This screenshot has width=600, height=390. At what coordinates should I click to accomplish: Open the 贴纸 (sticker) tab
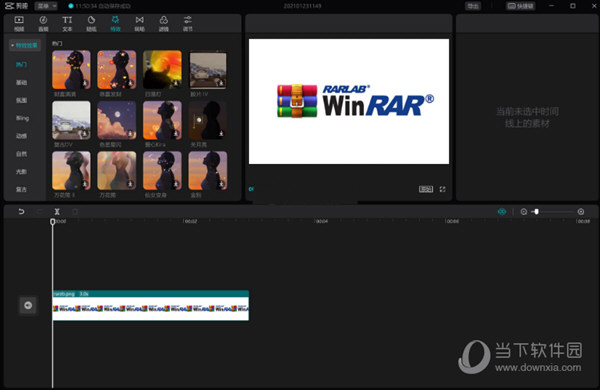(x=91, y=23)
